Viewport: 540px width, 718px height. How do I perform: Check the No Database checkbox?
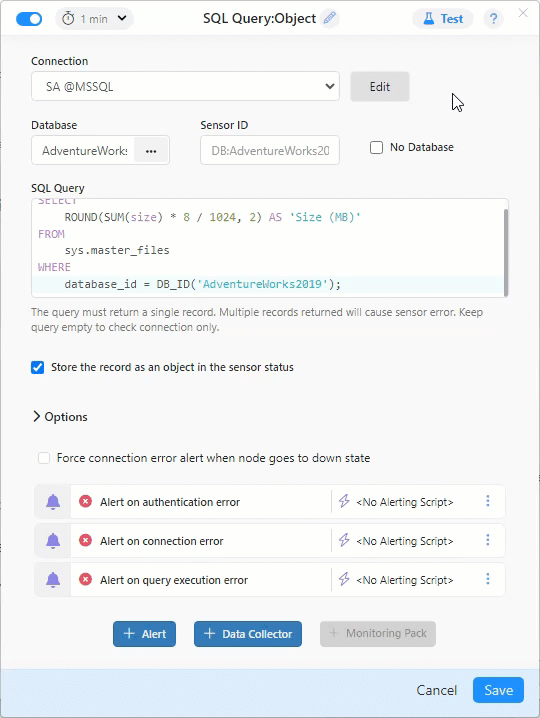[x=376, y=147]
